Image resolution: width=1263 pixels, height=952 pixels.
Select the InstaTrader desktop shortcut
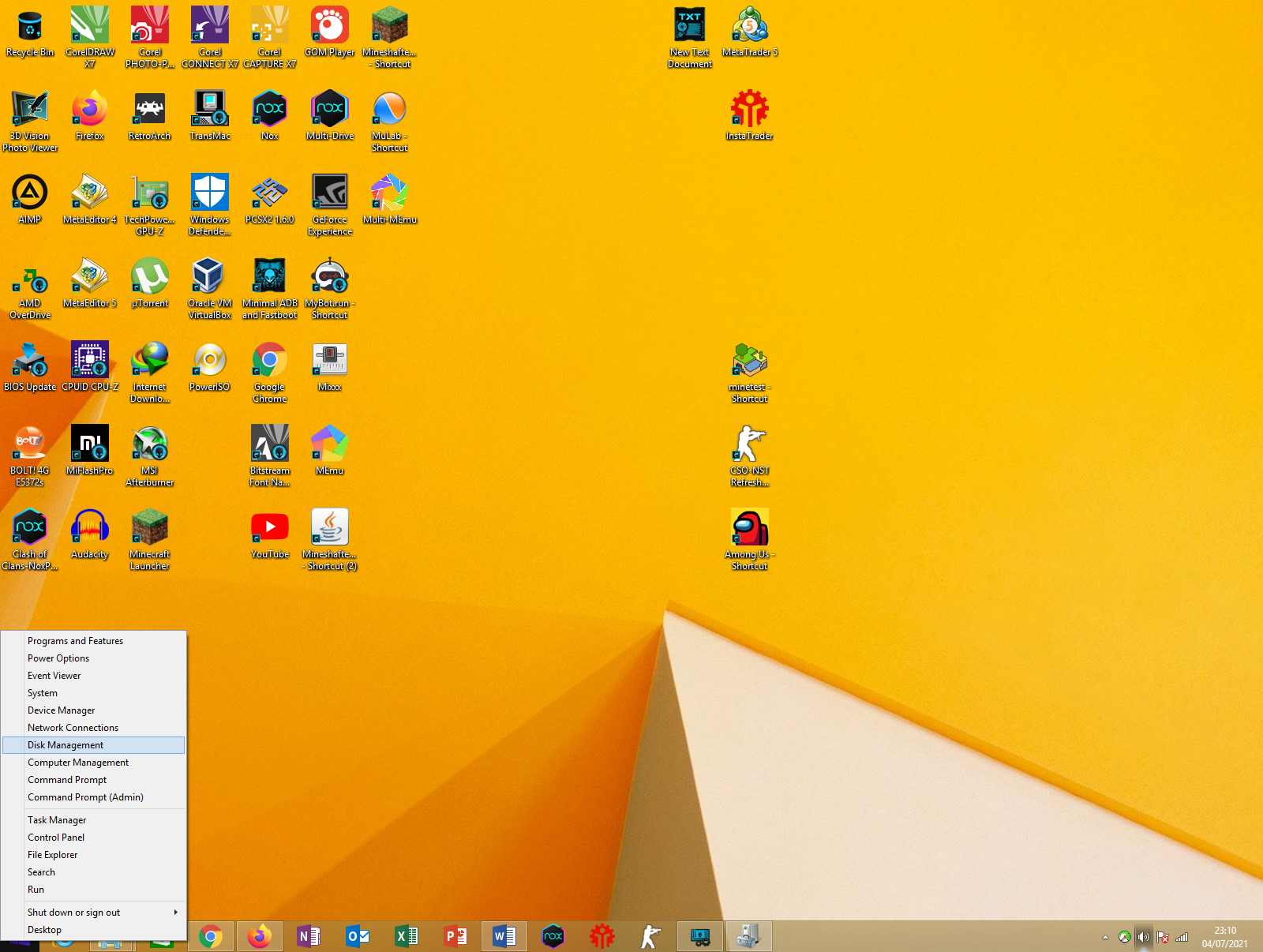tap(750, 116)
